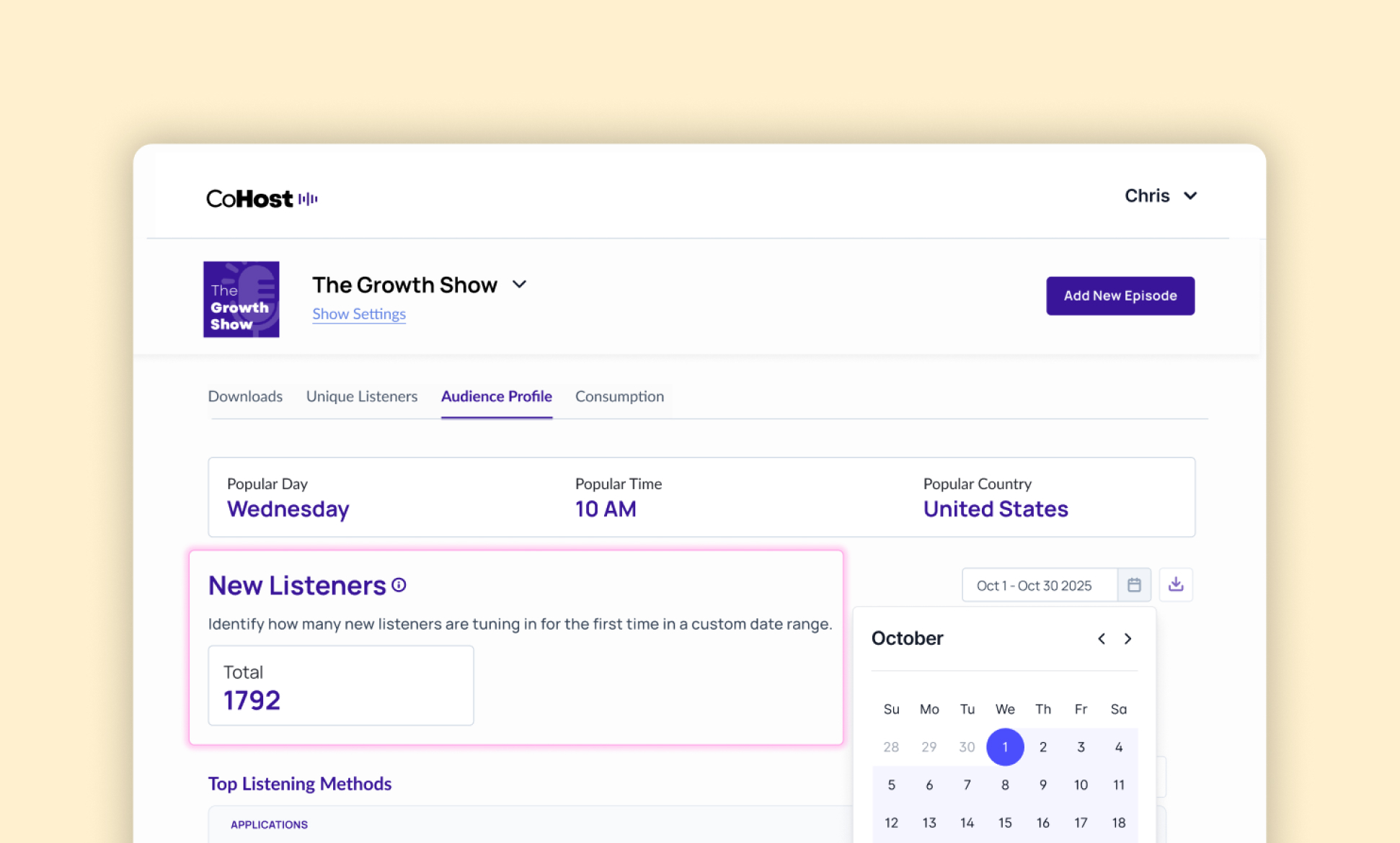Screen dimensions: 1400x843
Task: Select September 28 in the calendar
Action: click(x=891, y=747)
